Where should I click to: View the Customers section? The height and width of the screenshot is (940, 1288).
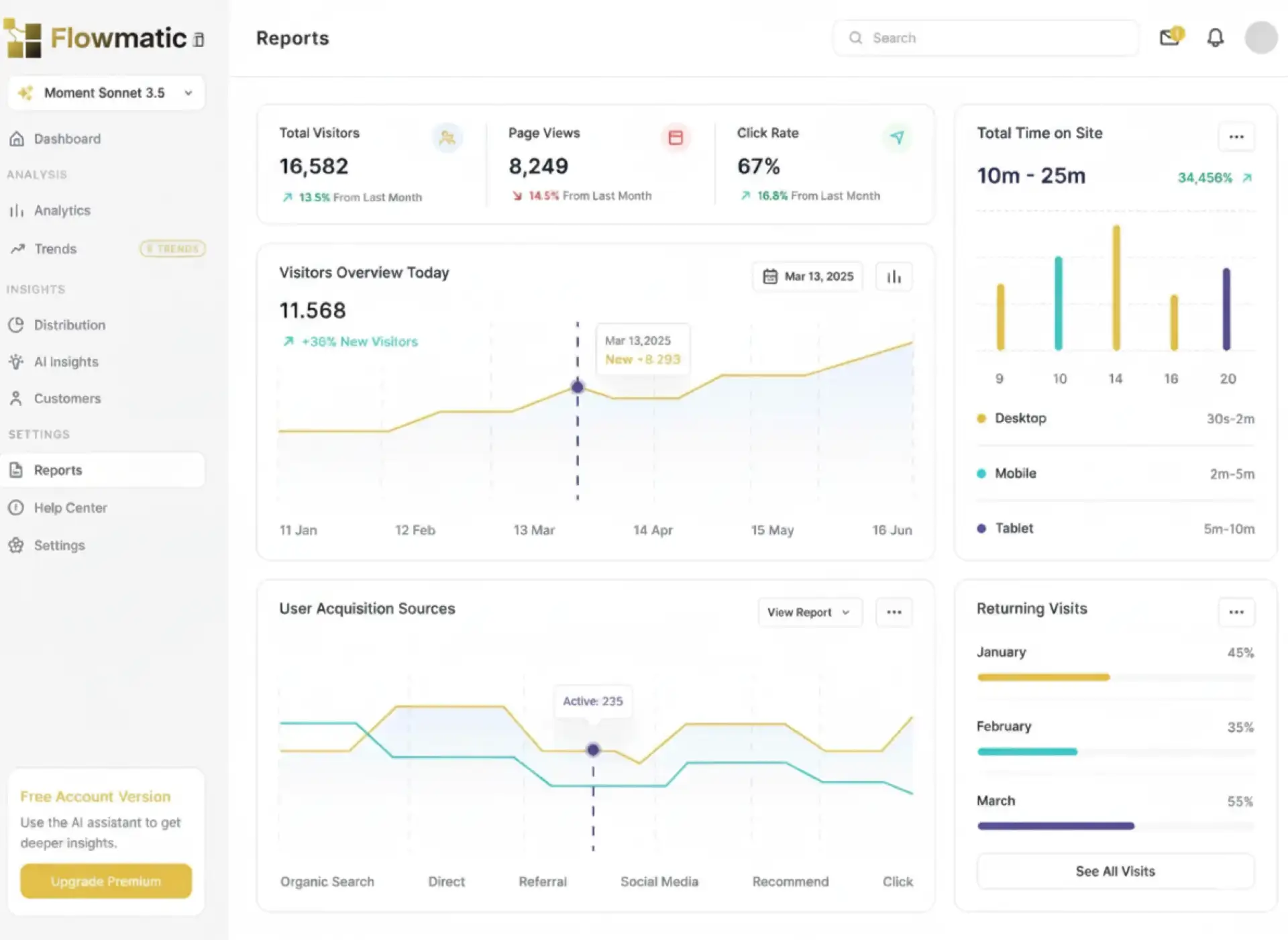coord(66,398)
